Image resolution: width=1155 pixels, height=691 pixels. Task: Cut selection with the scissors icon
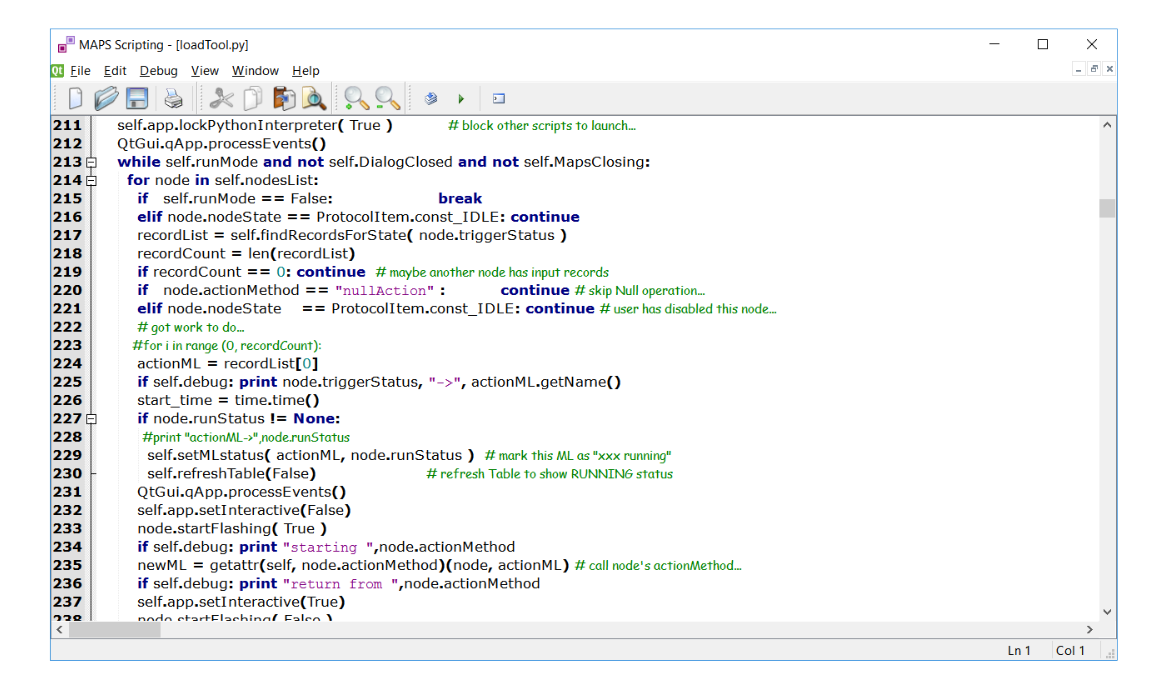tap(221, 98)
